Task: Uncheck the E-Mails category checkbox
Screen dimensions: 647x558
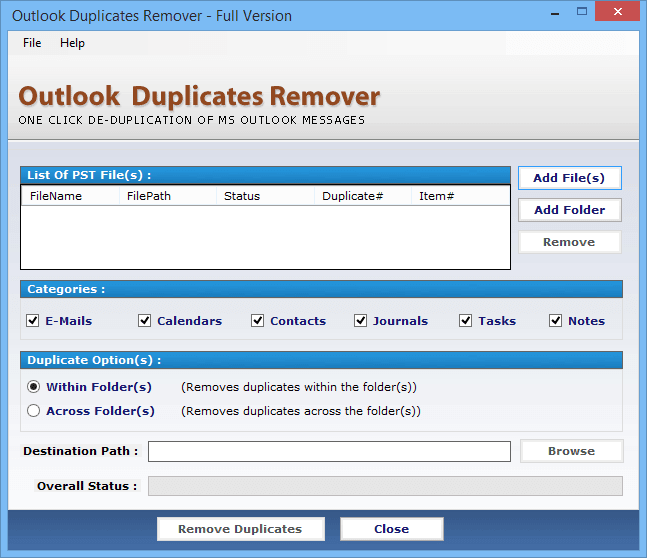Action: coord(33,321)
